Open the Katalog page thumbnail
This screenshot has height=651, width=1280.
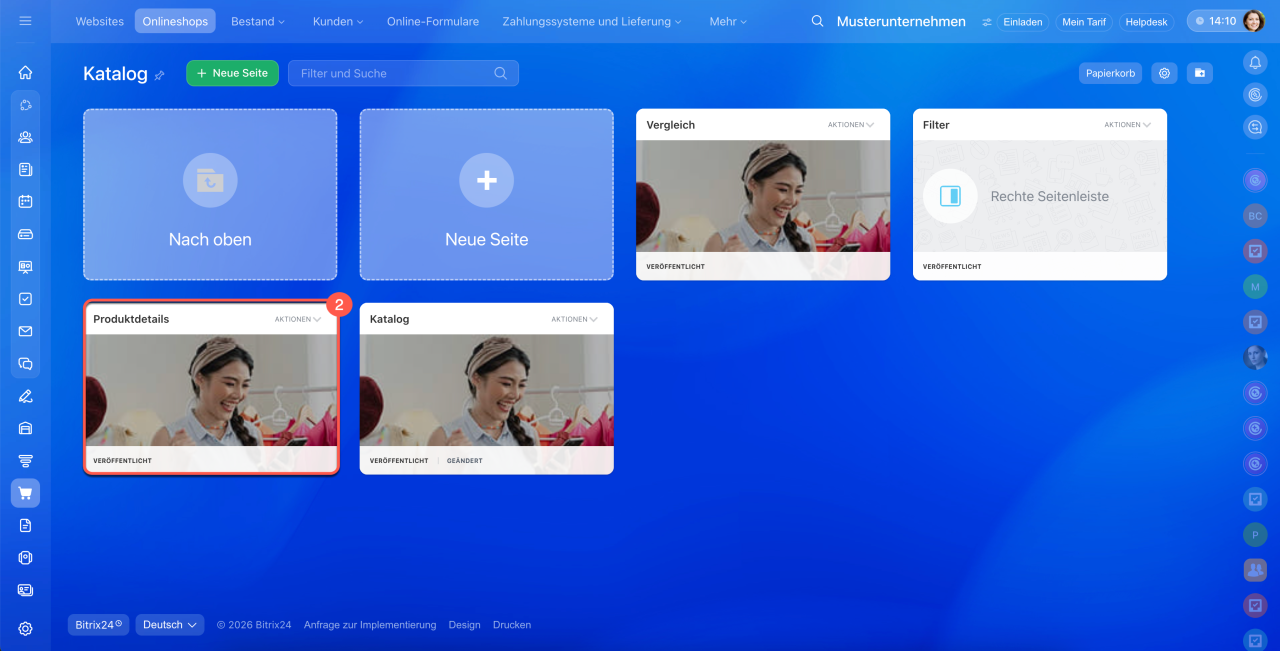click(x=487, y=390)
